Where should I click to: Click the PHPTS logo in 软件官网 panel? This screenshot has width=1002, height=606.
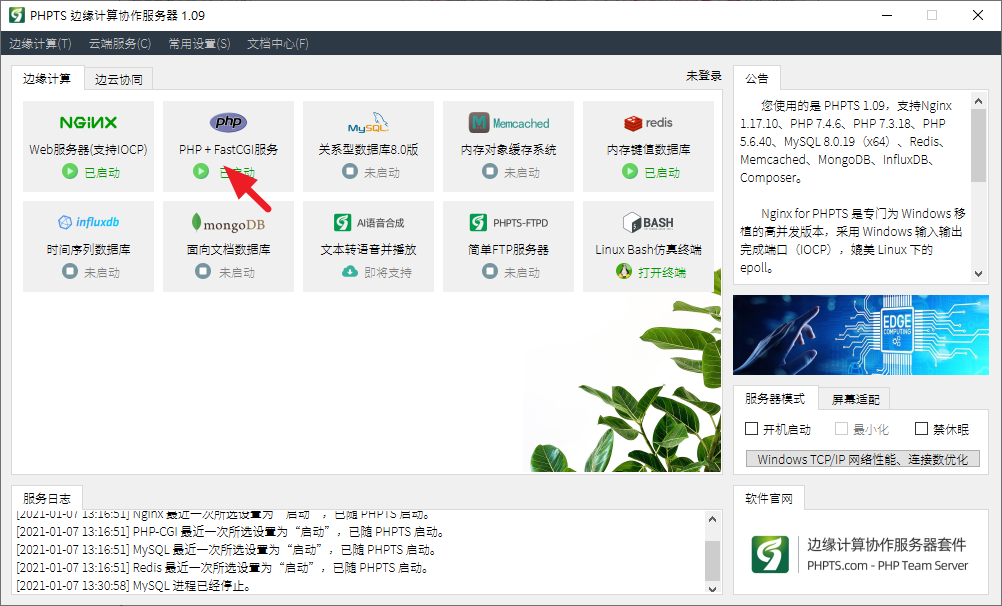(770, 554)
